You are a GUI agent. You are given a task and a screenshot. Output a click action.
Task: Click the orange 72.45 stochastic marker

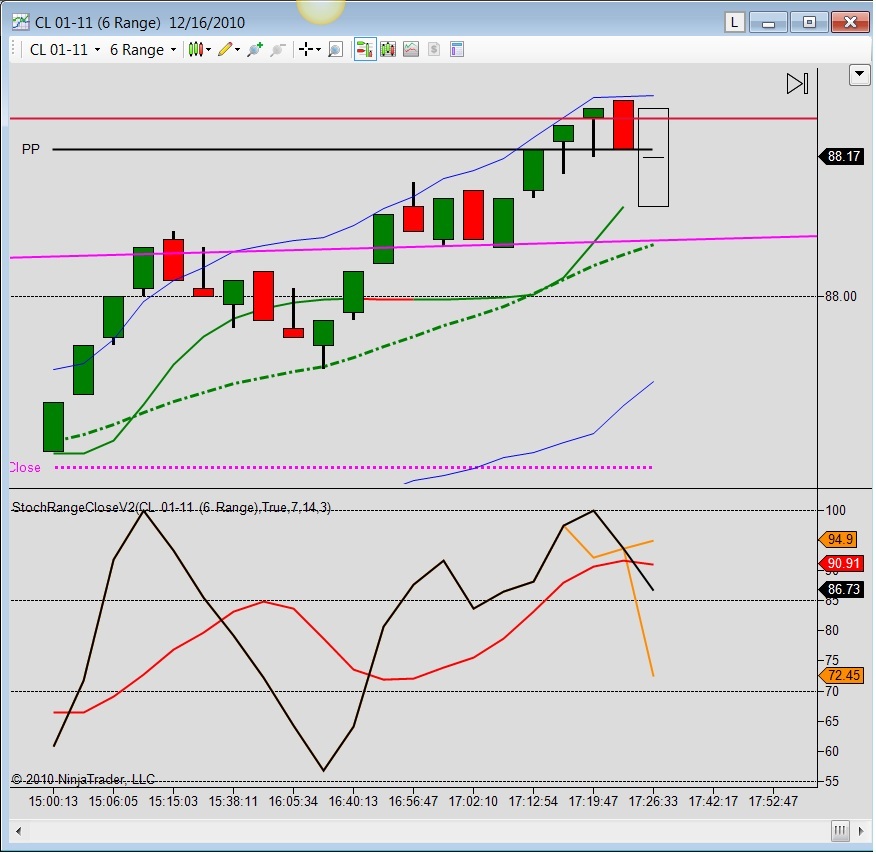click(x=841, y=676)
